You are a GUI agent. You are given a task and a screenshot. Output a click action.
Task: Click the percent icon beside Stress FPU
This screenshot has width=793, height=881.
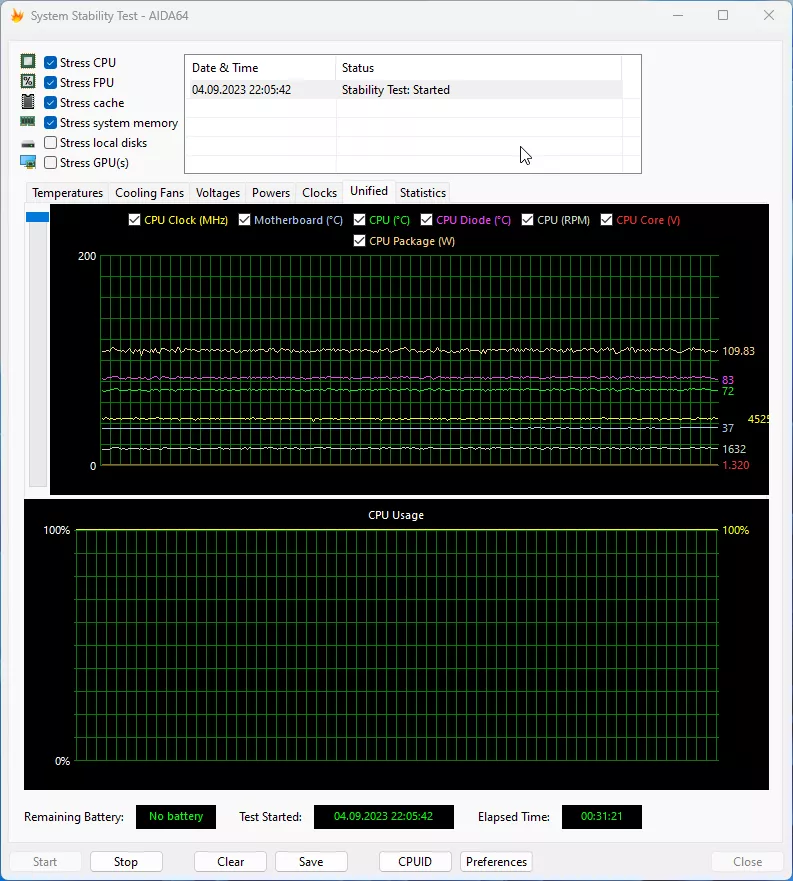(x=28, y=81)
